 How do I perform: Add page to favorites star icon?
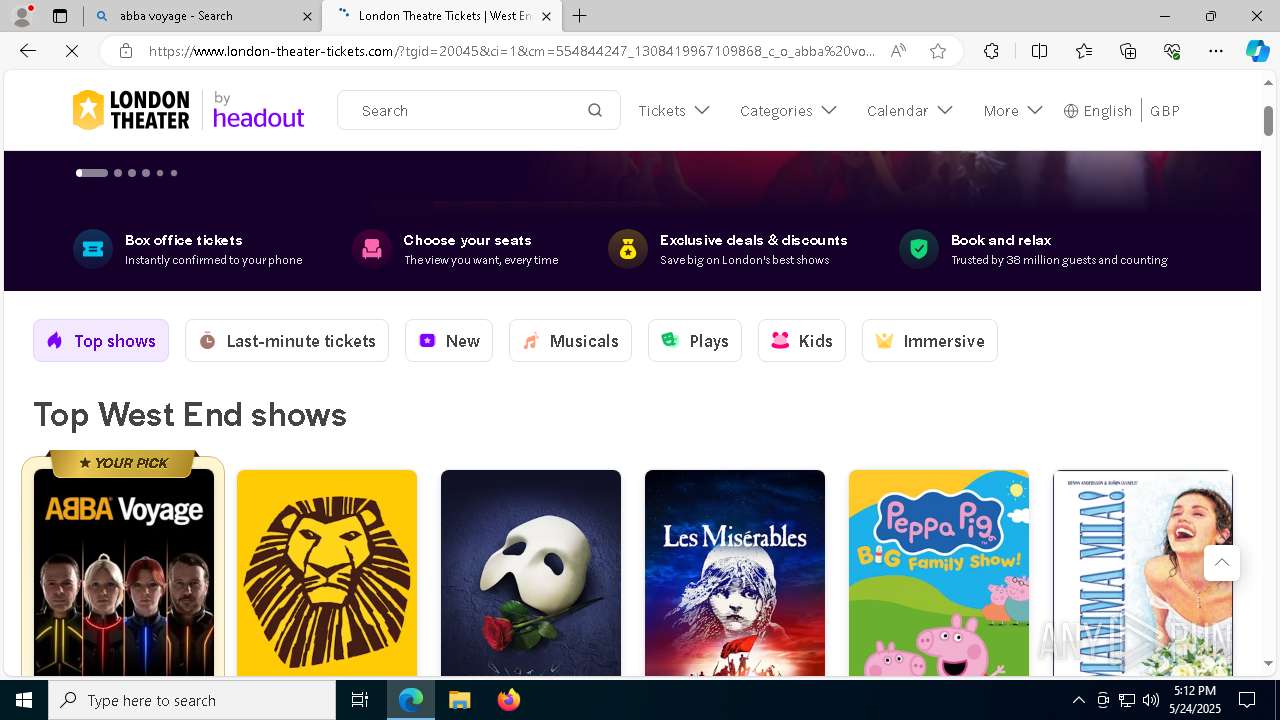[938, 51]
